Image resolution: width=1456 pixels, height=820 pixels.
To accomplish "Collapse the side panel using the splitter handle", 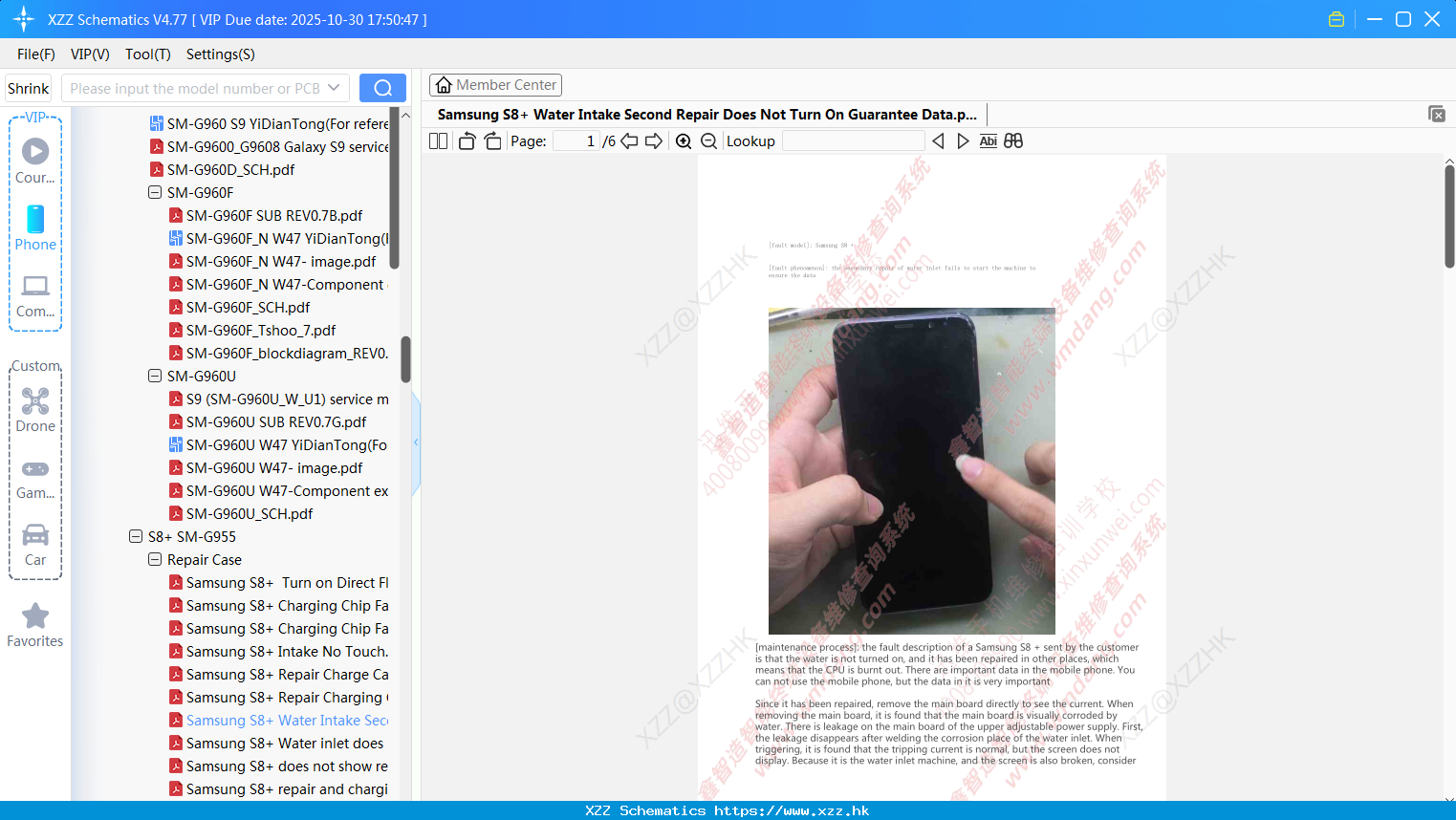I will [416, 442].
